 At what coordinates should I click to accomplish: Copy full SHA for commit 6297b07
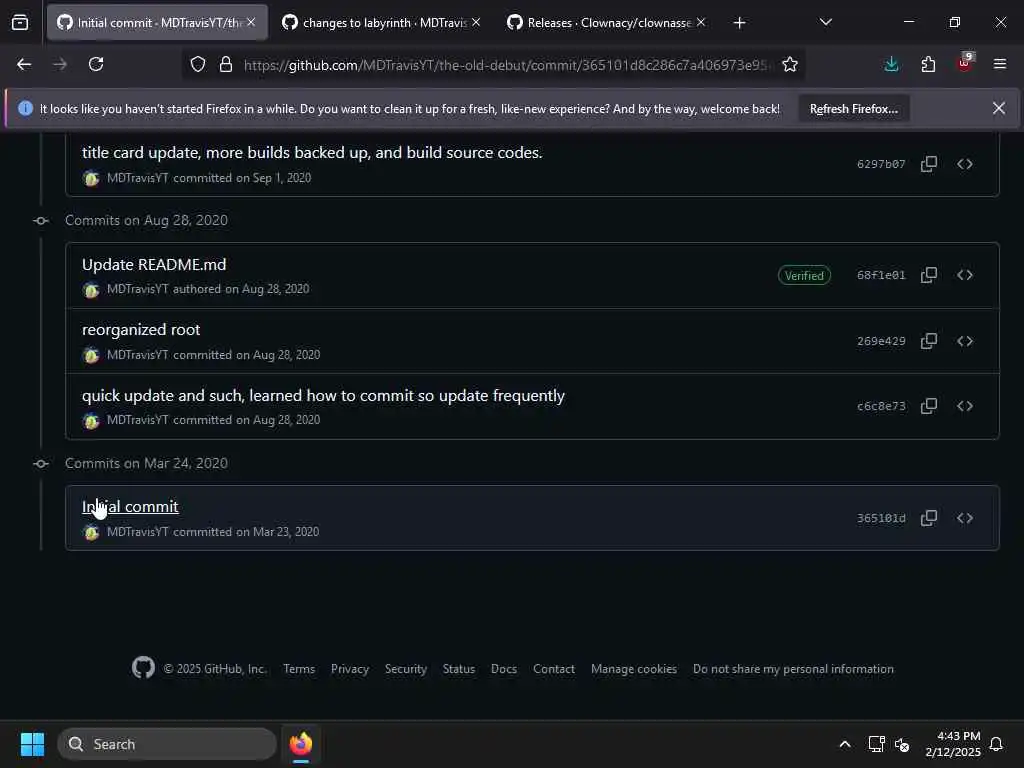[929, 164]
